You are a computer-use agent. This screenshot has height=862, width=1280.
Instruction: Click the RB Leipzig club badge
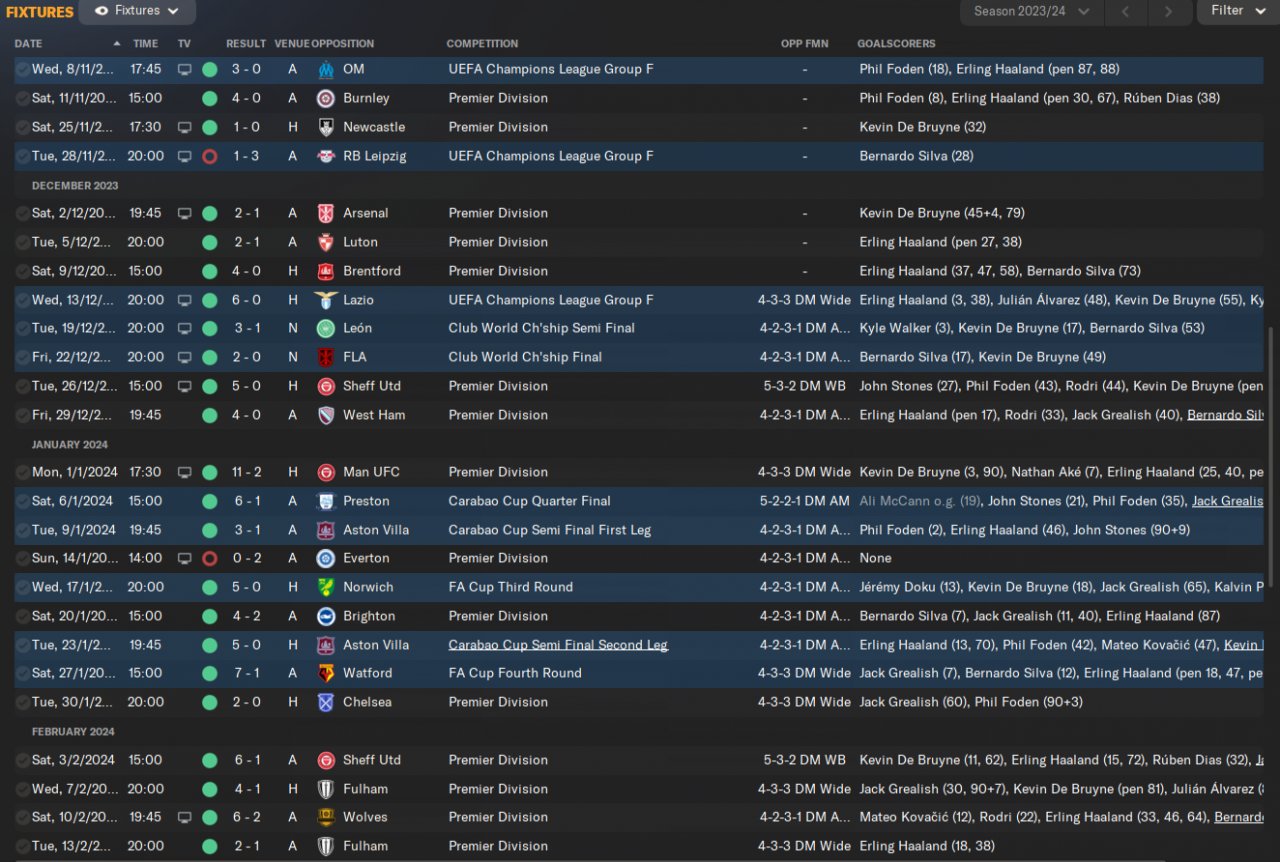[x=325, y=156]
